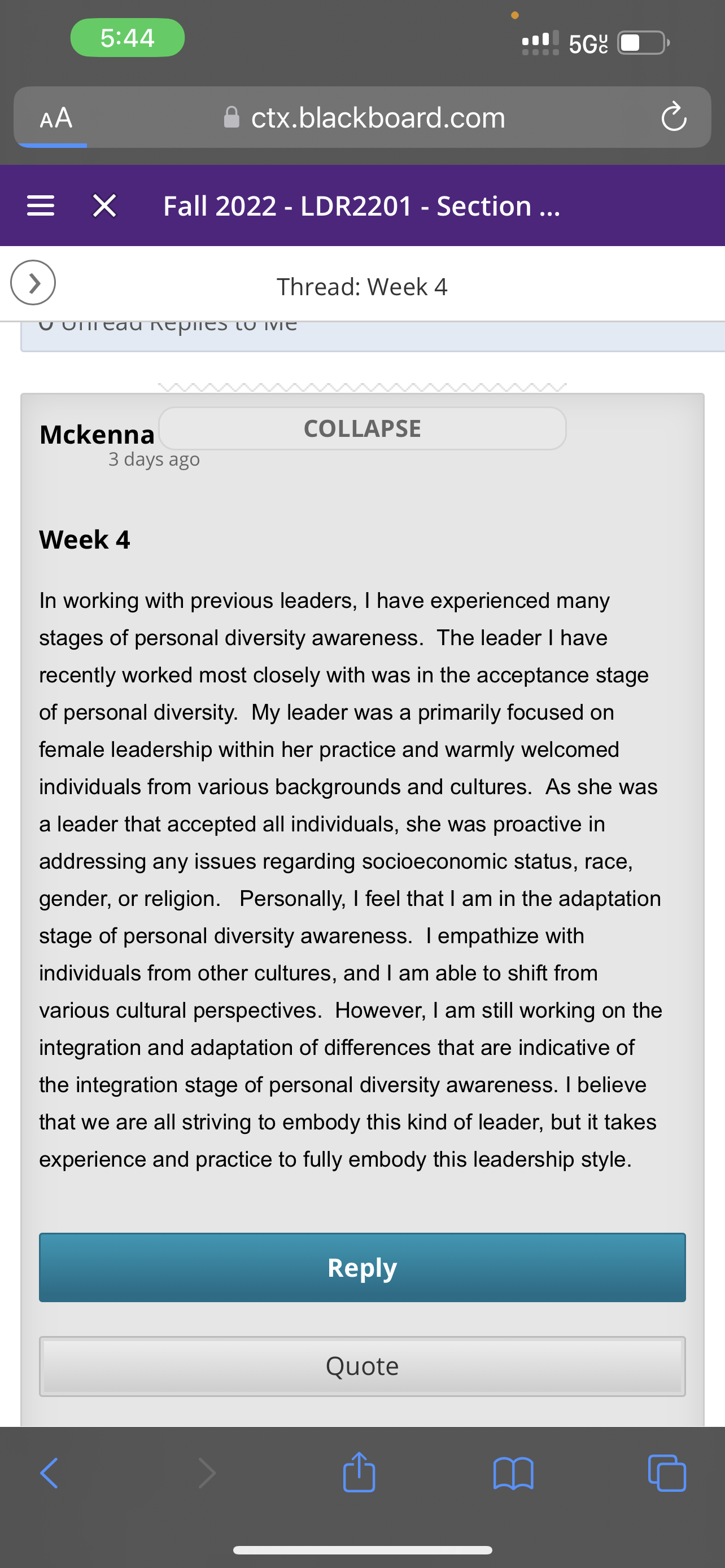Tap the ctx.blackboard.com address field

pos(362,117)
